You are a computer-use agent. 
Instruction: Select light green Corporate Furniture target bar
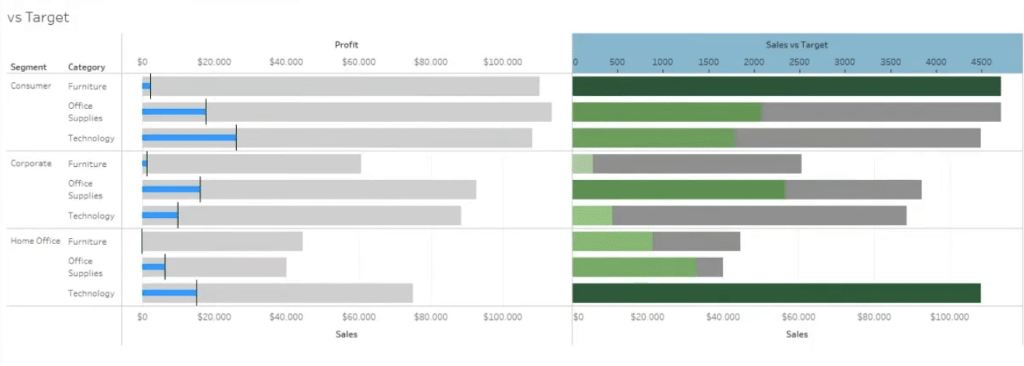(x=583, y=164)
